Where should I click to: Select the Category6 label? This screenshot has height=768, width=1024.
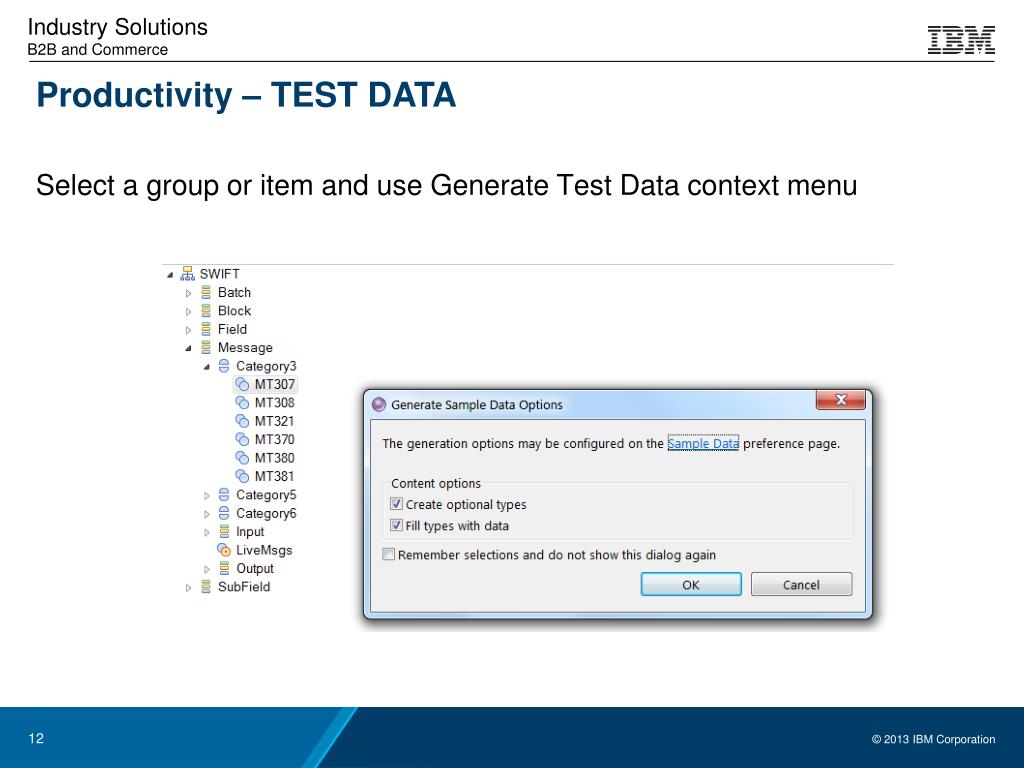pyautogui.click(x=266, y=513)
